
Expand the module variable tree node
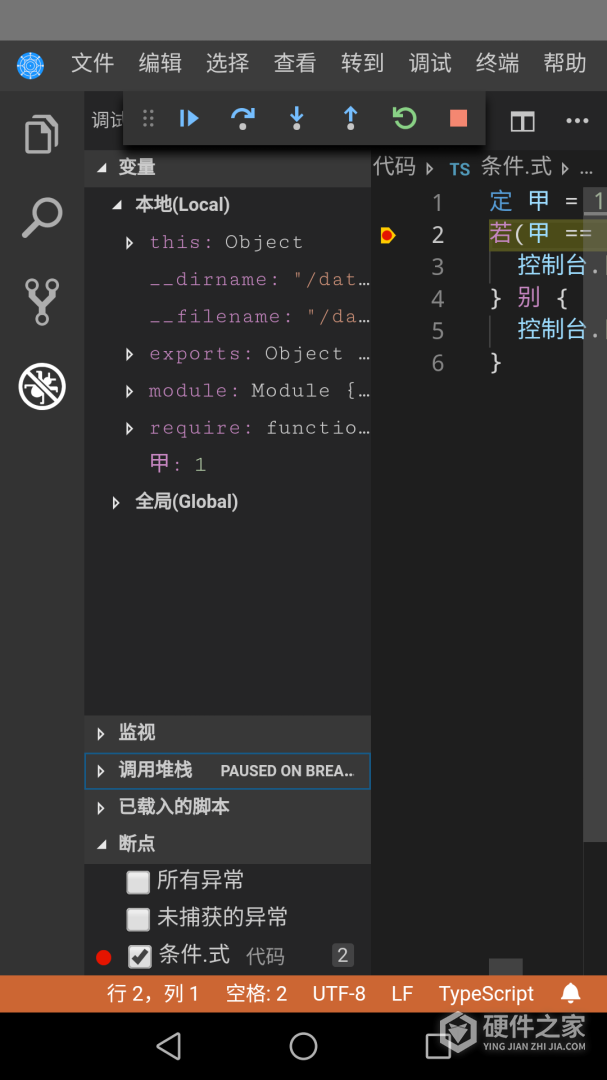[130, 391]
